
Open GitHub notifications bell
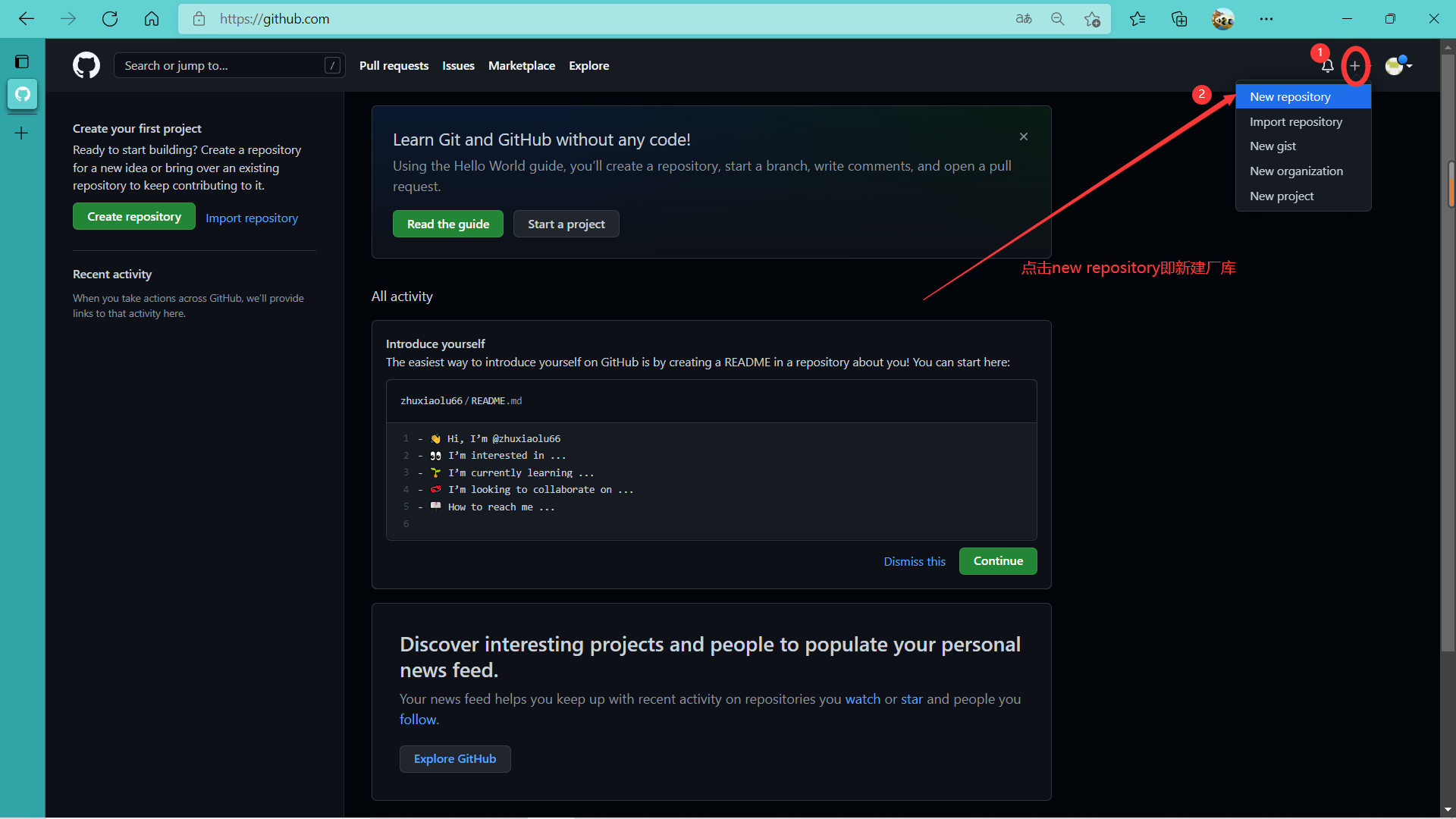point(1327,66)
